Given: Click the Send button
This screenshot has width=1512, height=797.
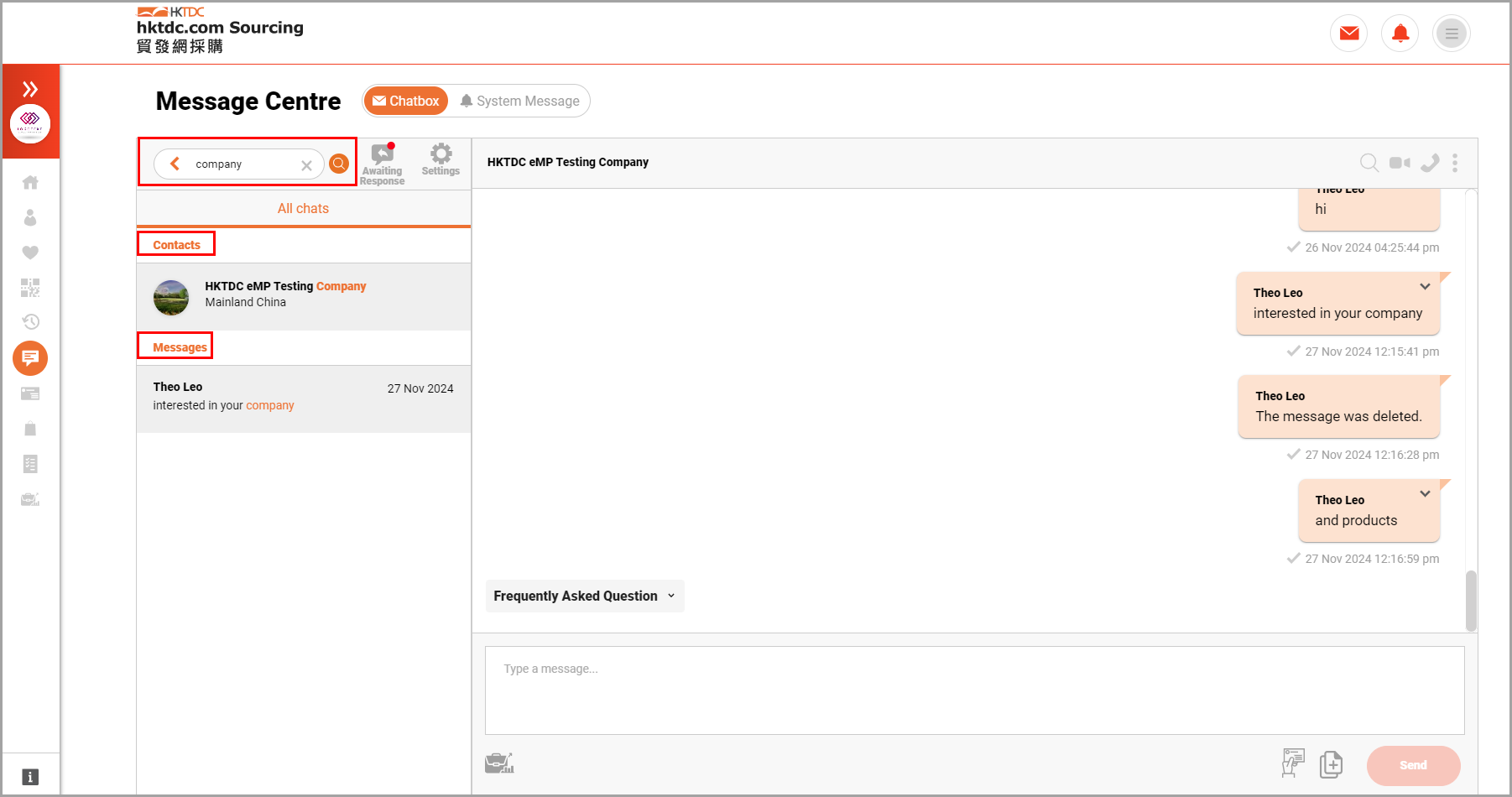Looking at the screenshot, I should tap(1413, 765).
